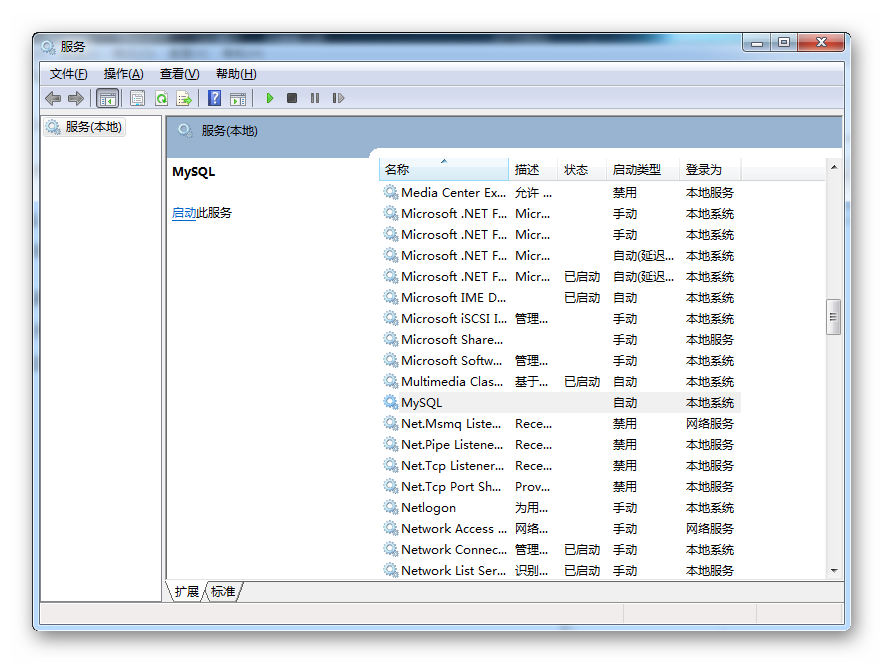884x664 pixels.
Task: Select the Network Access ... service
Action: pyautogui.click(x=560, y=528)
